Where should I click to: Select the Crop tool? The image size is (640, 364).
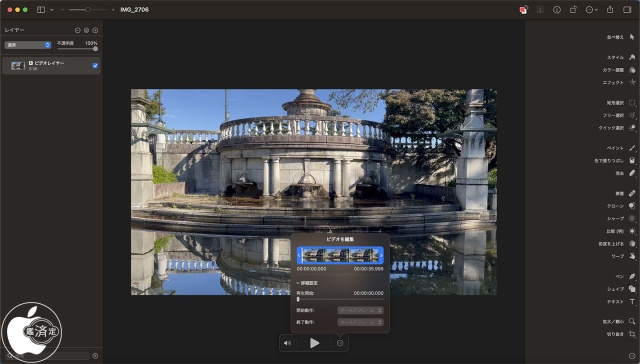tap(632, 334)
